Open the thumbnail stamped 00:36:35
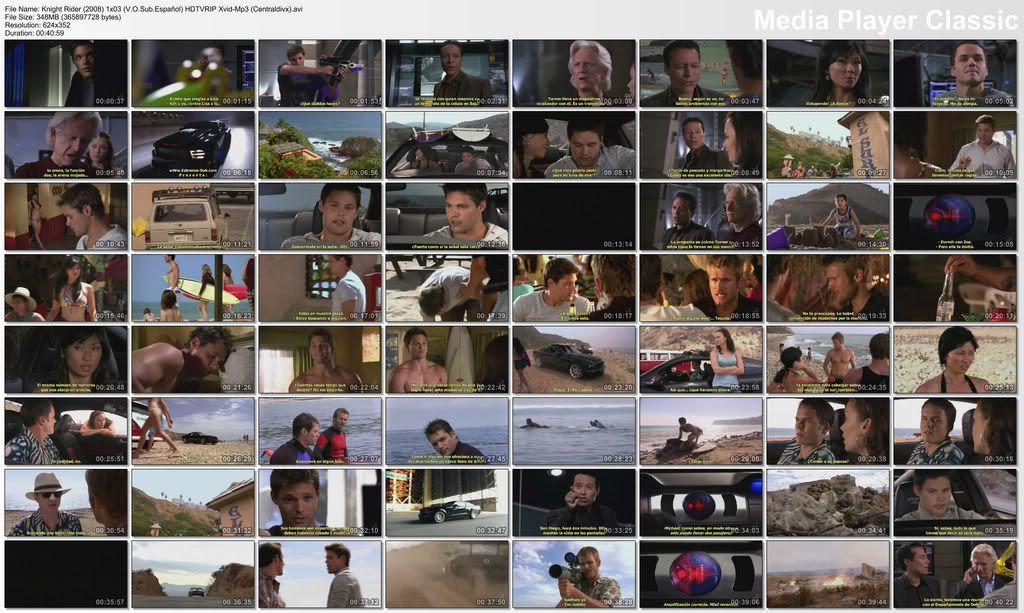This screenshot has width=1024, height=613. (x=193, y=574)
